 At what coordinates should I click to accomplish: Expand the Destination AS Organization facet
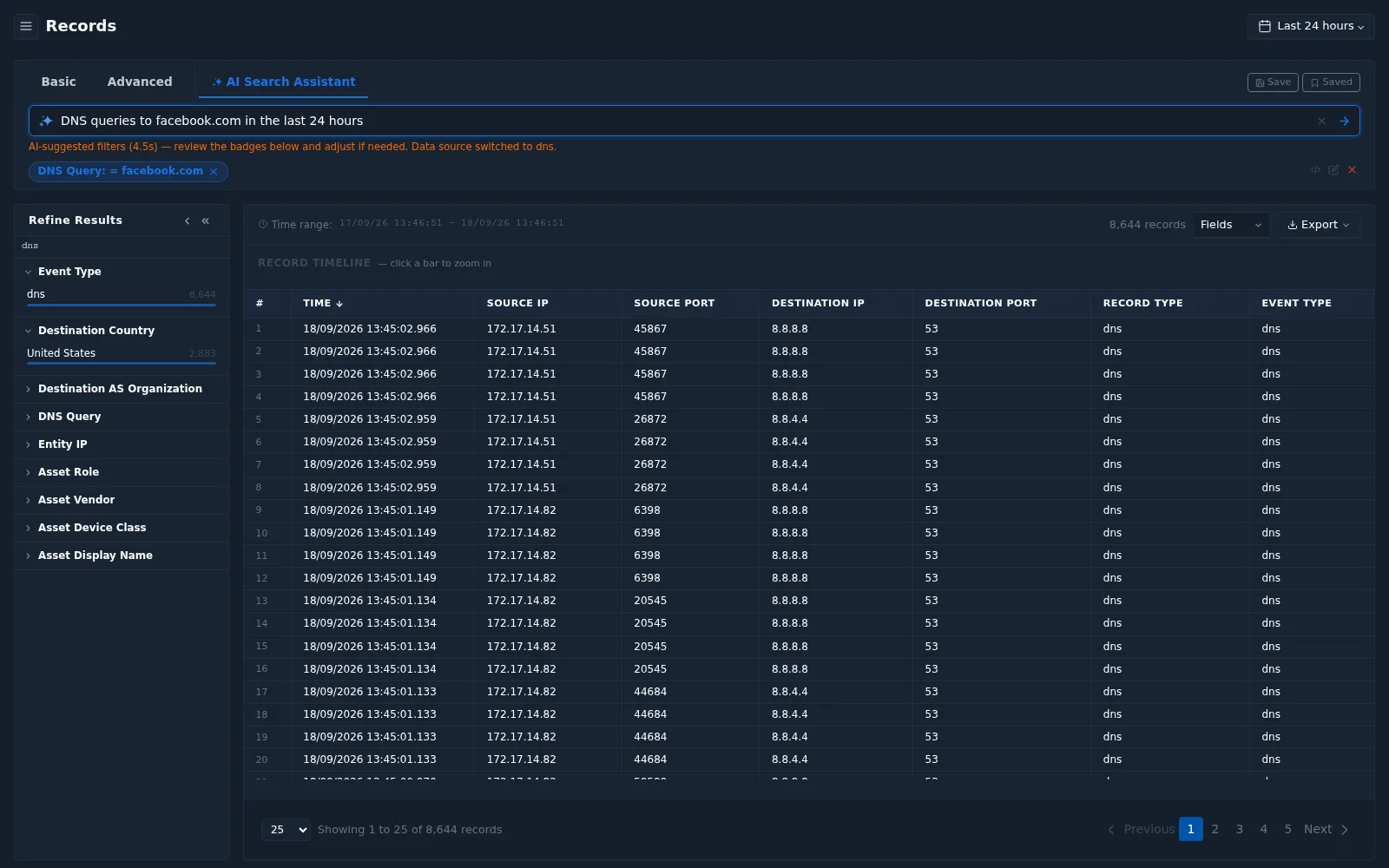pos(121,389)
